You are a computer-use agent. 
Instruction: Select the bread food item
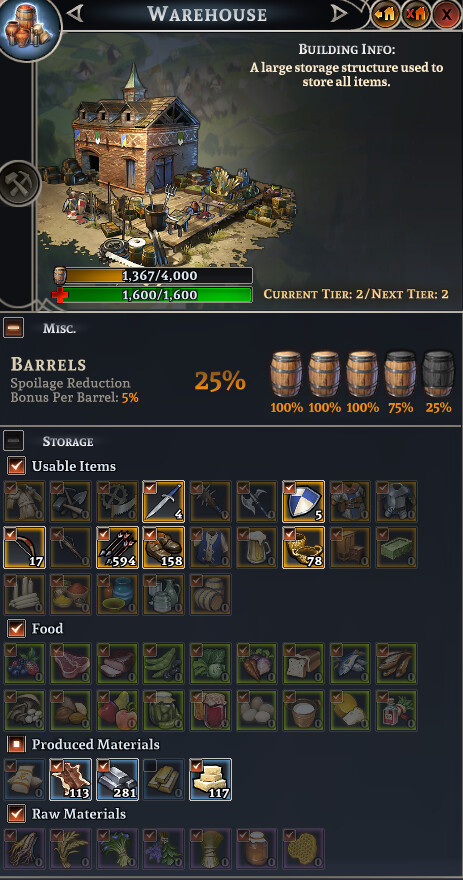pos(304,663)
